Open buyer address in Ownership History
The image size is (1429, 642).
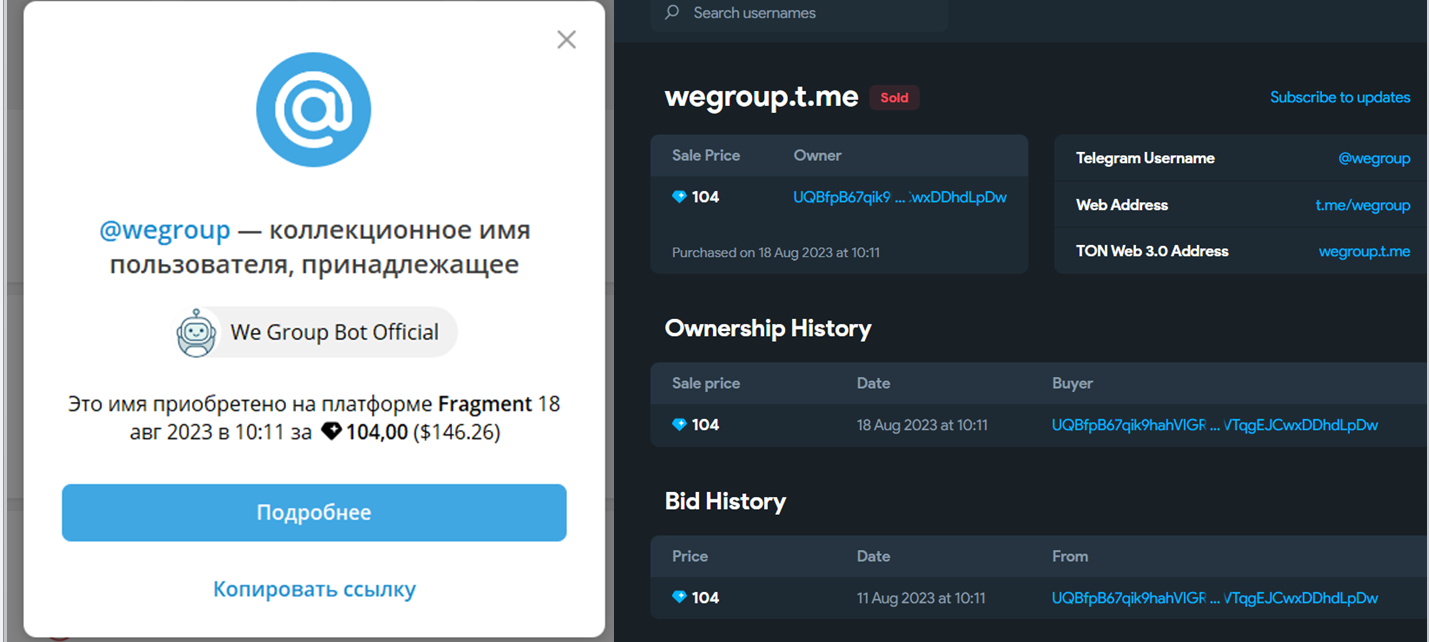pyautogui.click(x=1215, y=425)
